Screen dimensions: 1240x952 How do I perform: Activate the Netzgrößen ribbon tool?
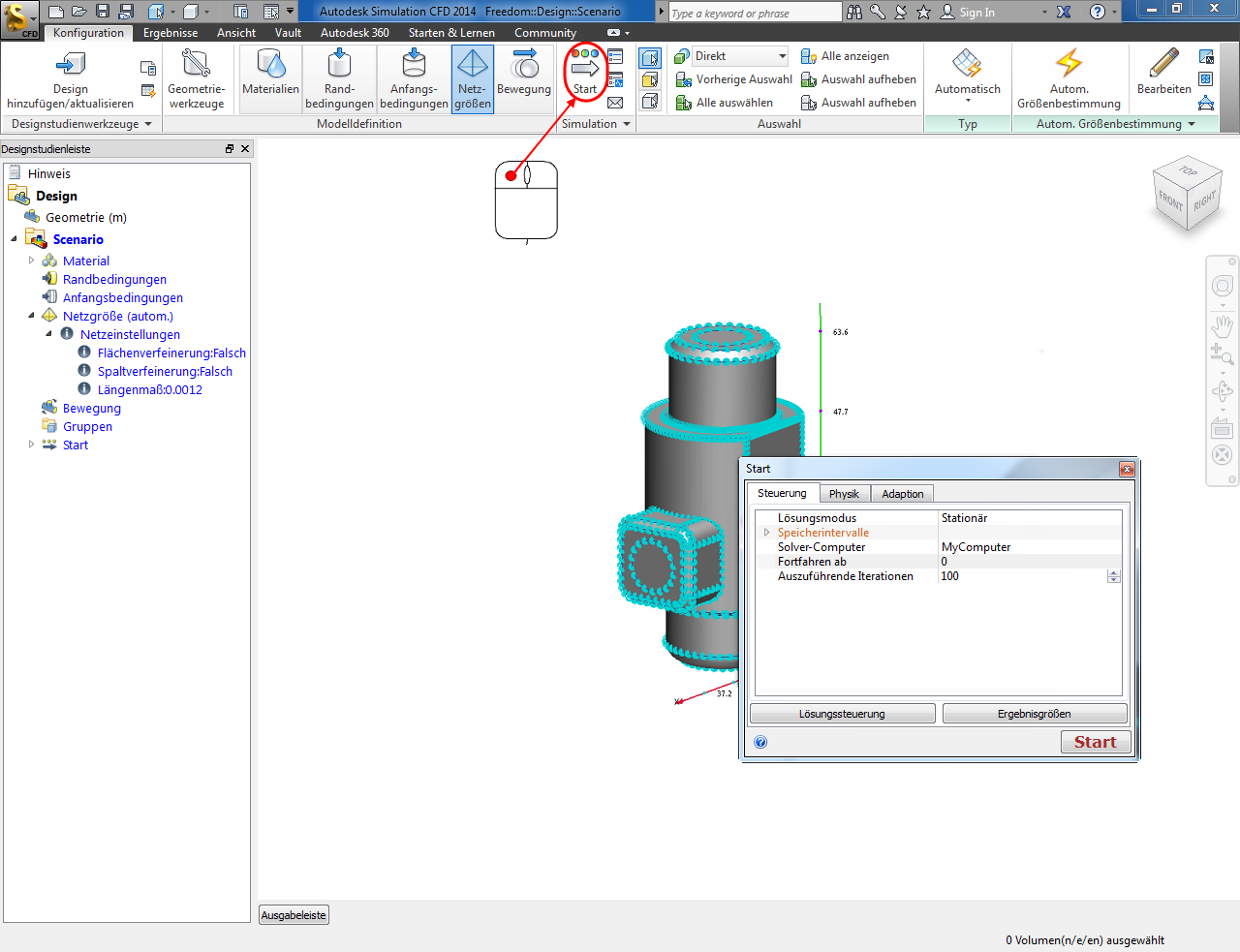pyautogui.click(x=473, y=78)
